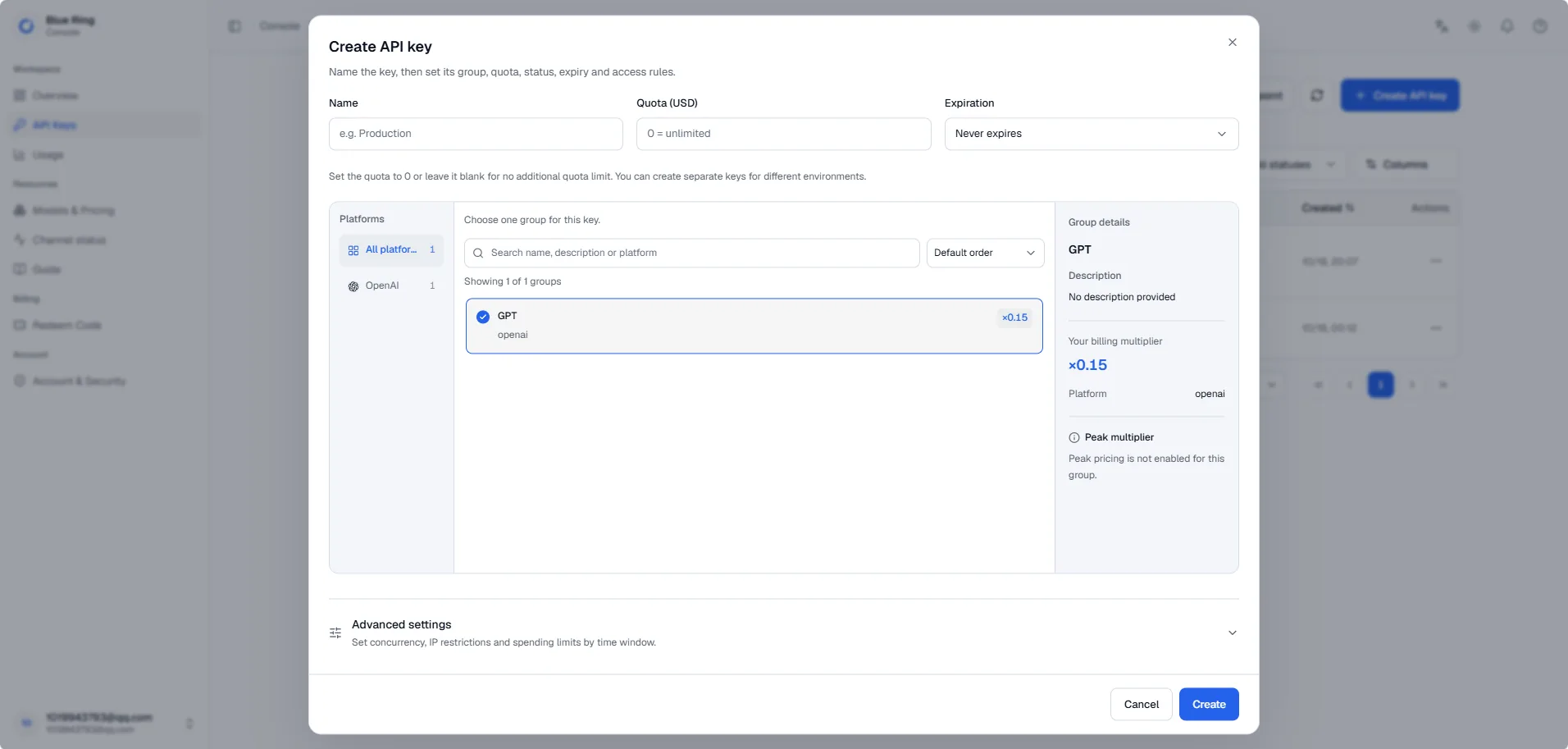The width and height of the screenshot is (1568, 749).
Task: Click the All platforms grid icon
Action: pos(353,250)
